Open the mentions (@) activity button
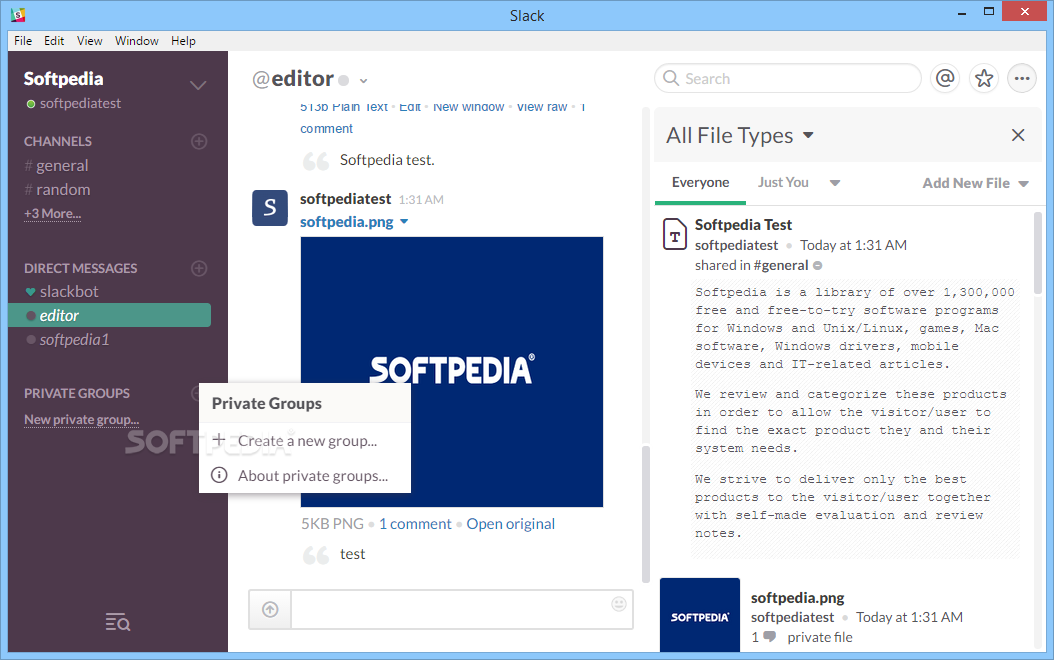Viewport: 1054px width, 660px height. pyautogui.click(x=945, y=79)
